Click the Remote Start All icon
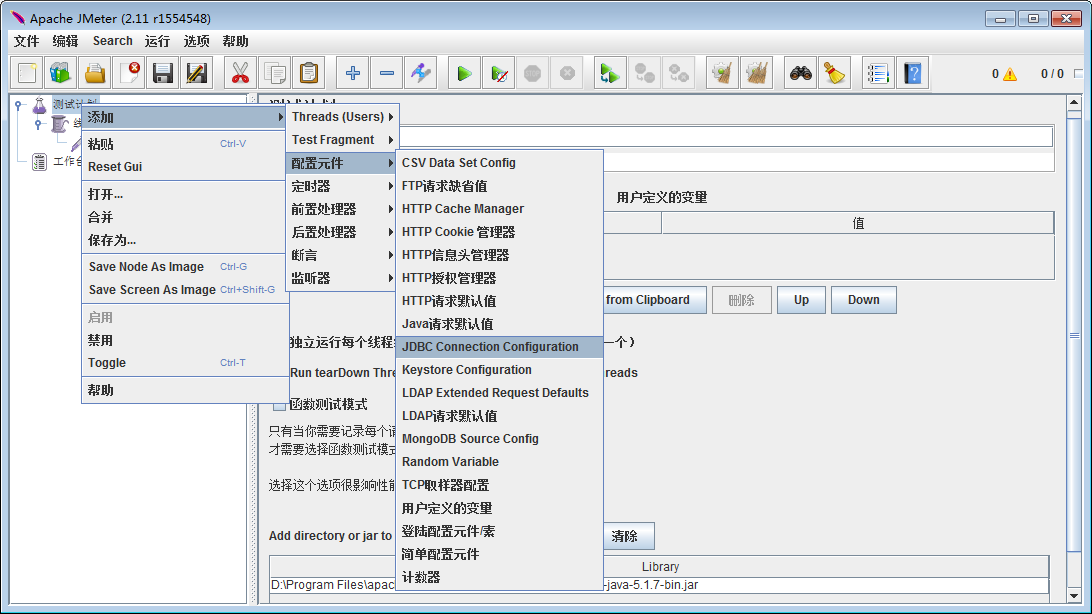The height and width of the screenshot is (614, 1092). tap(610, 73)
